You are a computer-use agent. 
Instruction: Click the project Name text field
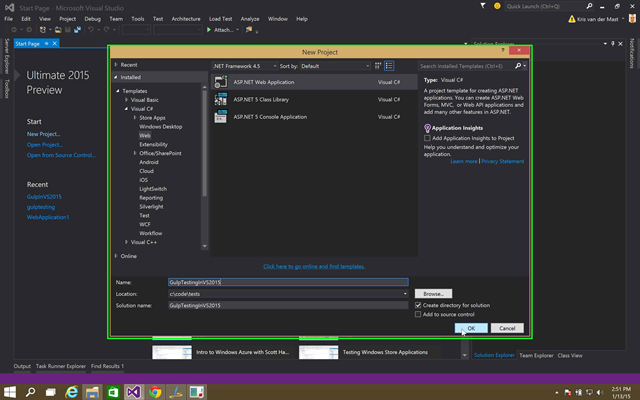[287, 283]
